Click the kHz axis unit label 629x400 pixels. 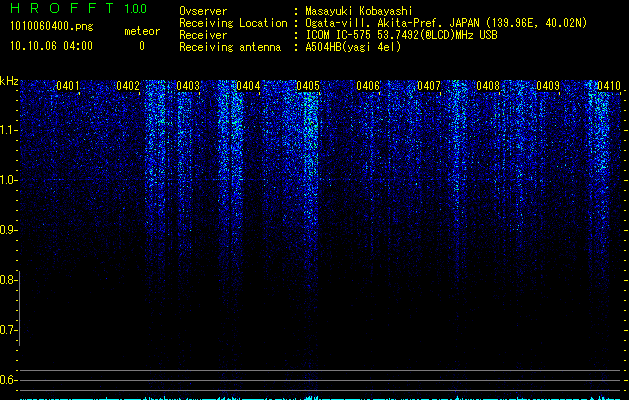(x=9, y=81)
